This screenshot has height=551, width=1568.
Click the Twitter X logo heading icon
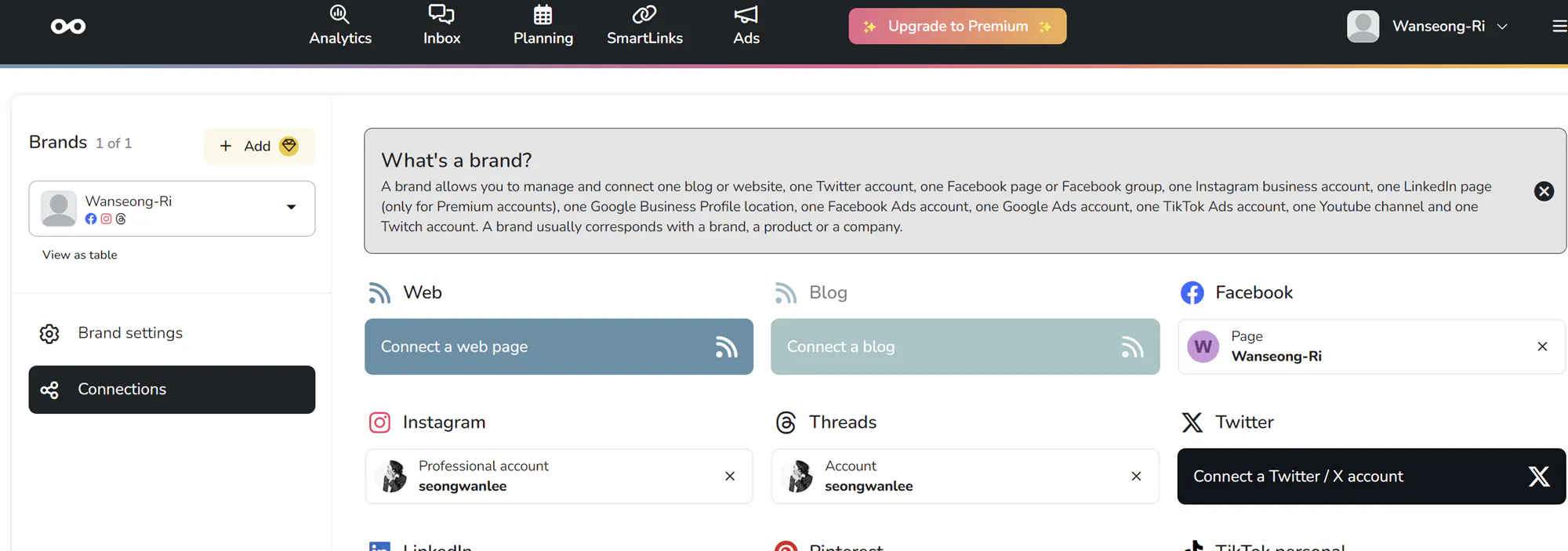pos(1192,422)
